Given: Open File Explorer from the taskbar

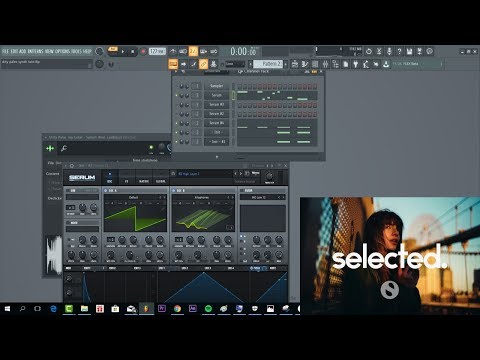Looking at the screenshot, I should 84,309.
